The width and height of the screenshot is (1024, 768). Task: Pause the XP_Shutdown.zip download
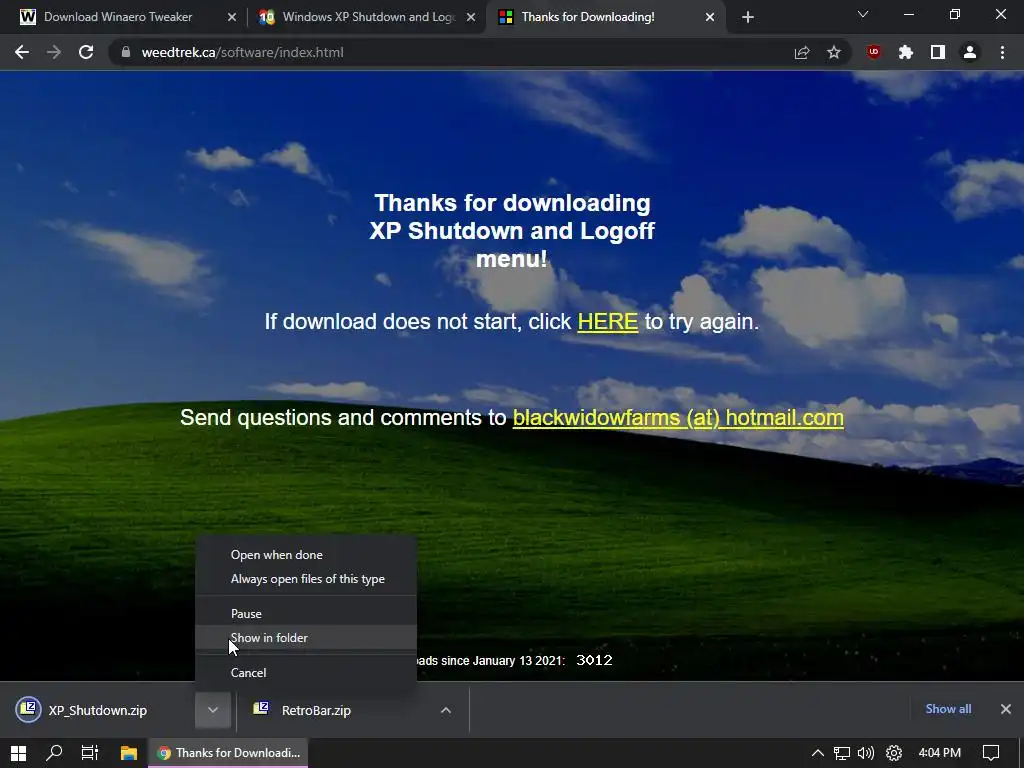coord(306,613)
